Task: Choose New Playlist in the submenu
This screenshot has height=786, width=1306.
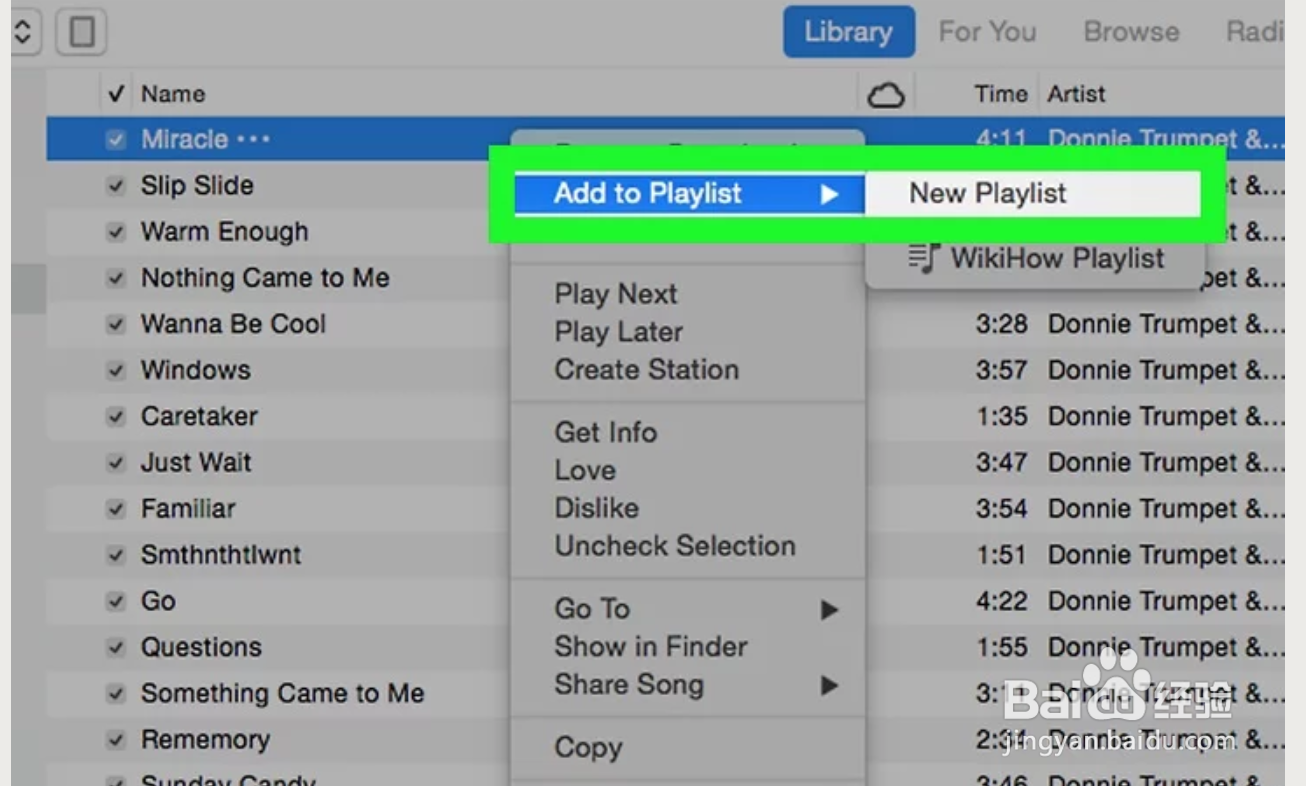Action: 988,193
